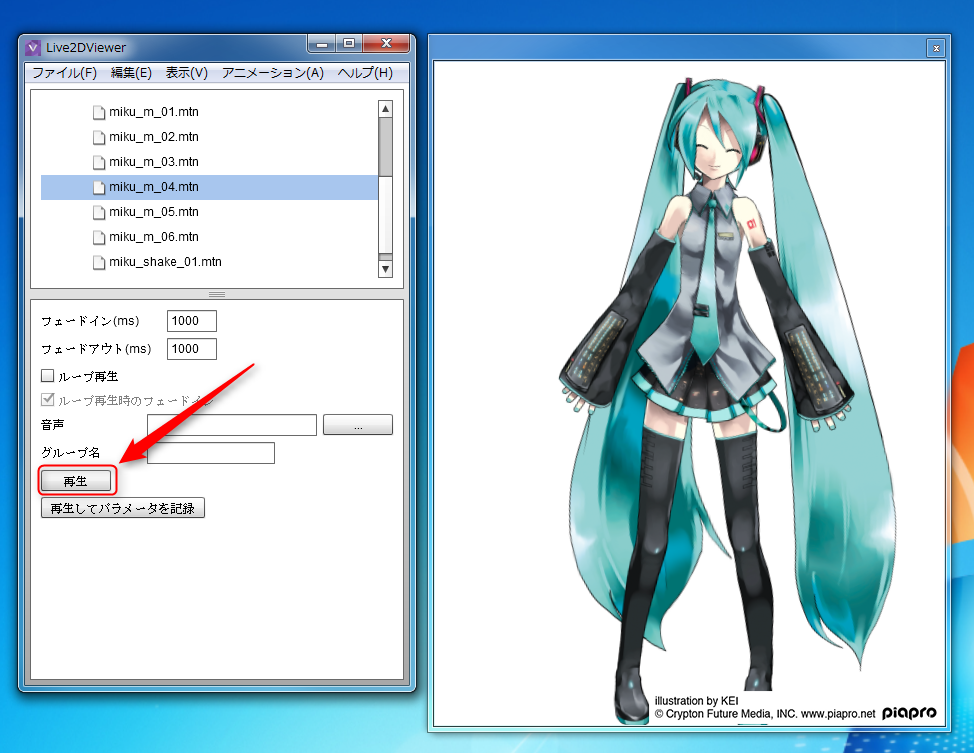
Task: Click the file icon beside miku_shake_01.mtn
Action: point(98,262)
